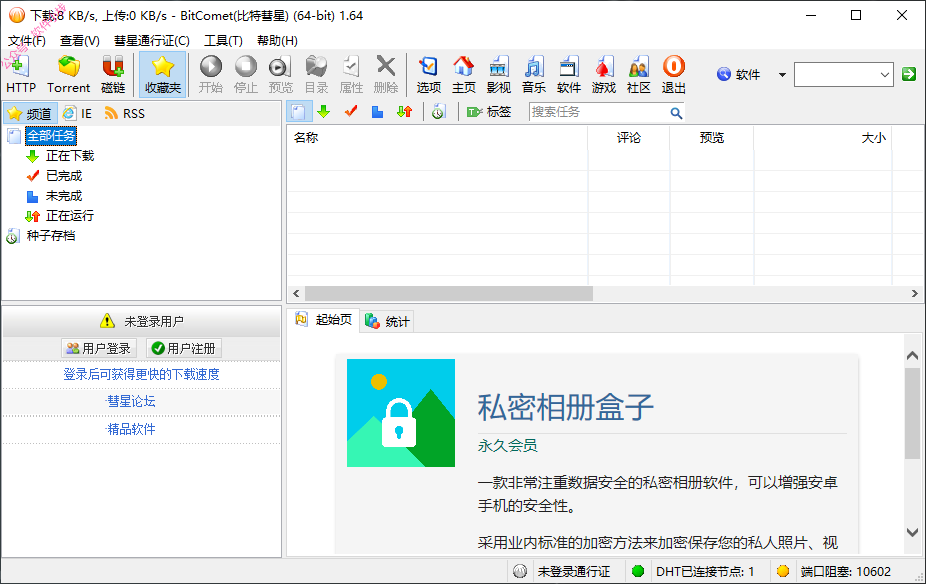Switch to the 频道 sidebar tab
Viewport: 926px width, 584px height.
tap(30, 113)
